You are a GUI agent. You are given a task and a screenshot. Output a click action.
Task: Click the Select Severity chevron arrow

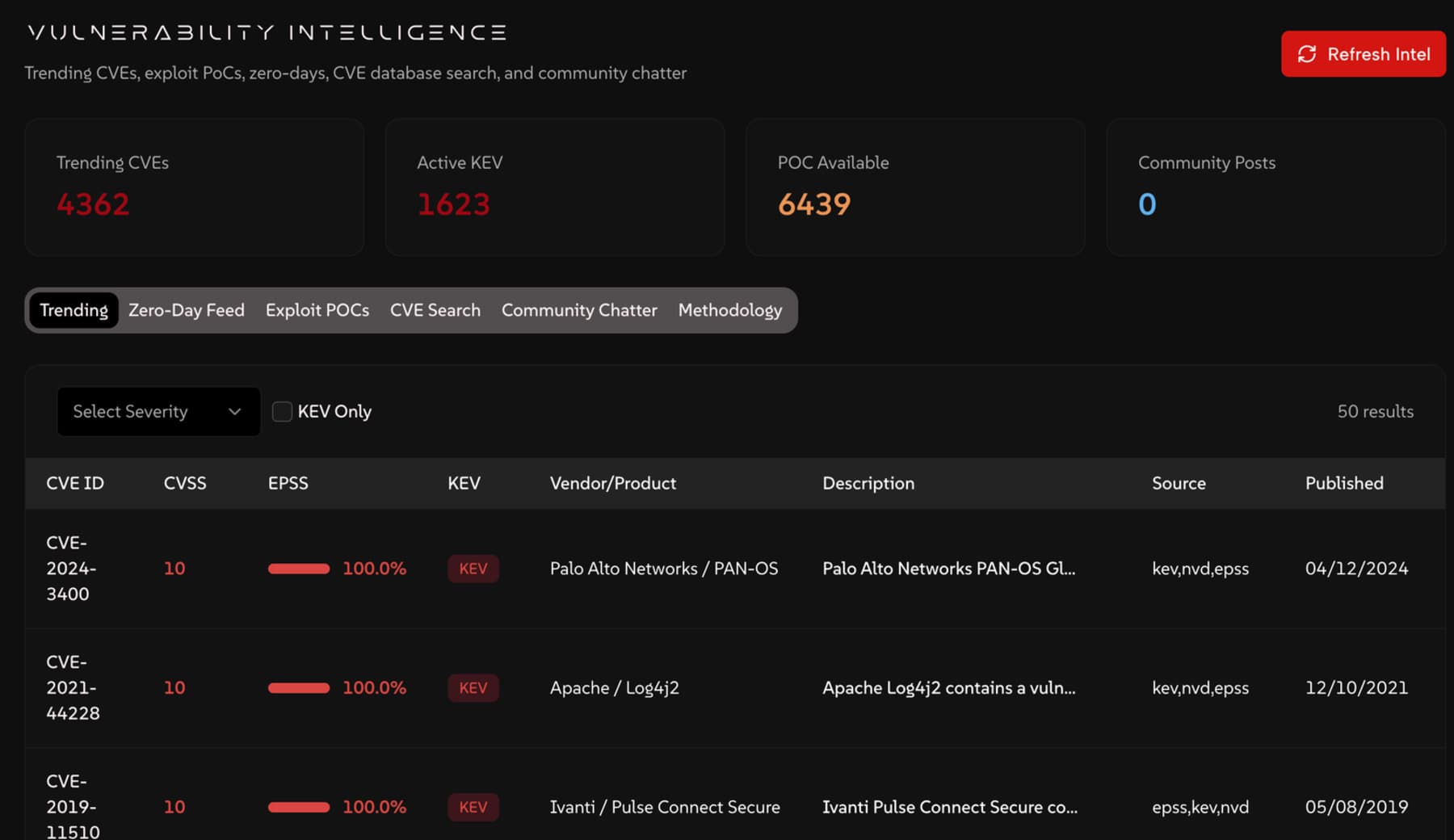(x=234, y=412)
